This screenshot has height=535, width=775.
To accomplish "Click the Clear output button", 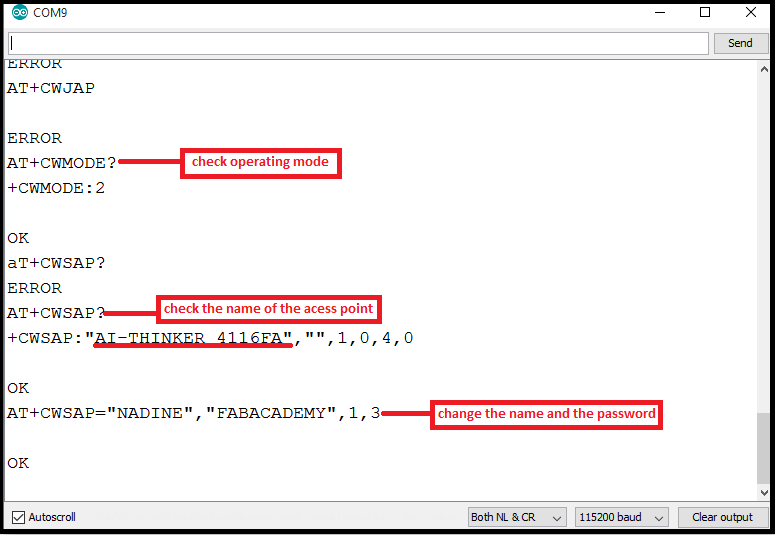I will click(x=722, y=517).
